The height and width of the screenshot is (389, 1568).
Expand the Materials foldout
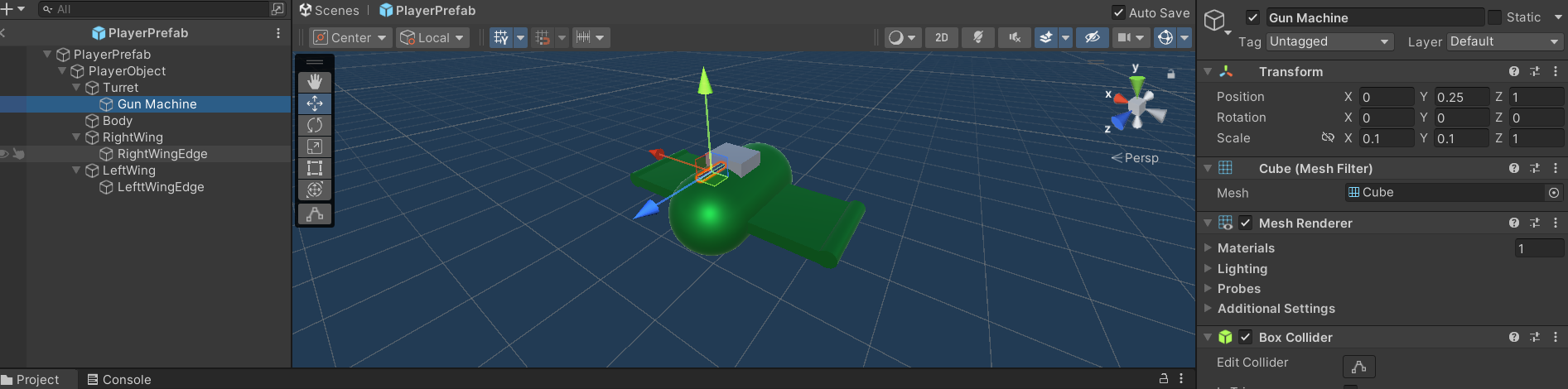coord(1208,247)
